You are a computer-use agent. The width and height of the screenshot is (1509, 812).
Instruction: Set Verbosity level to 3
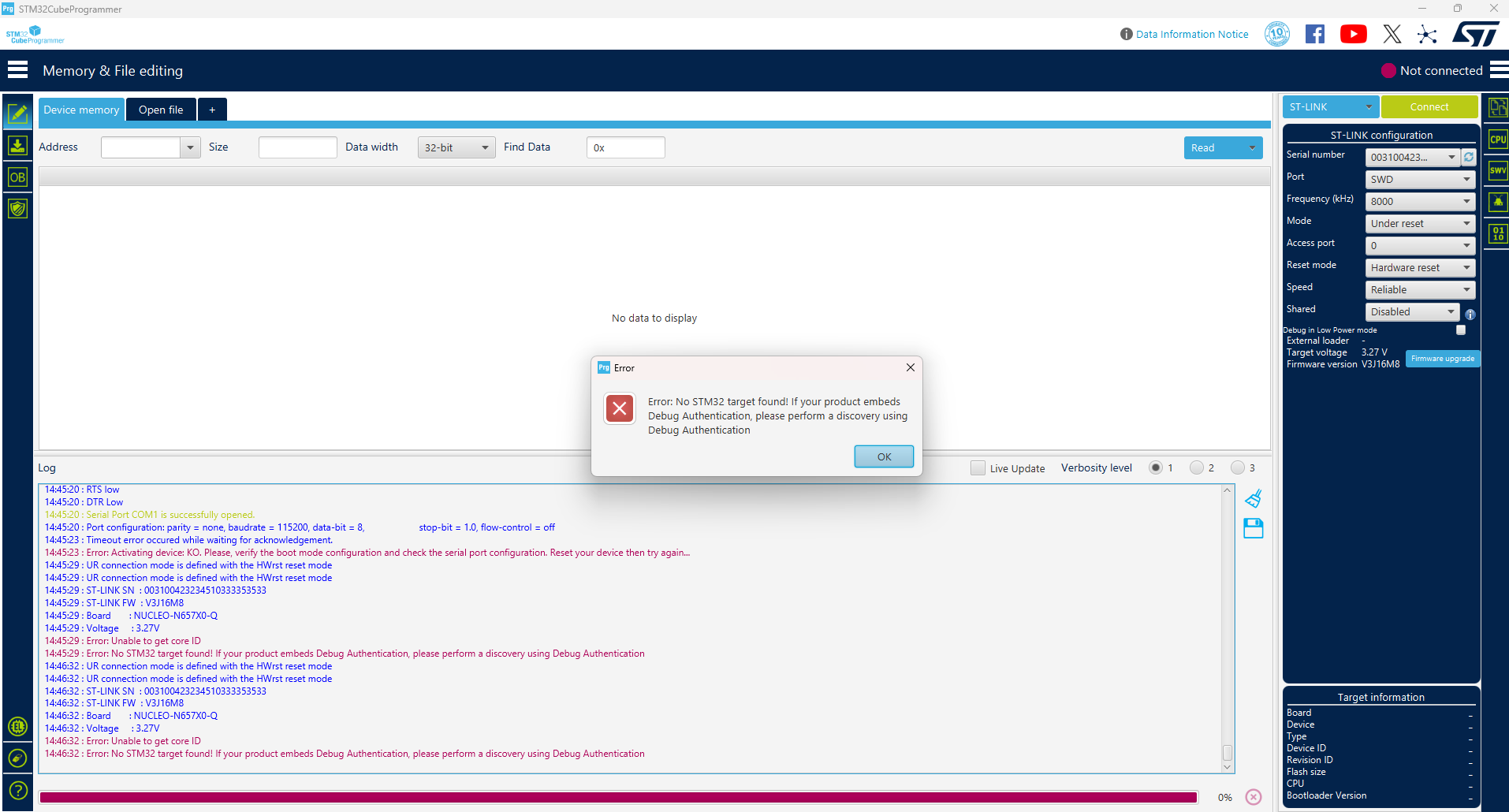pos(1237,467)
